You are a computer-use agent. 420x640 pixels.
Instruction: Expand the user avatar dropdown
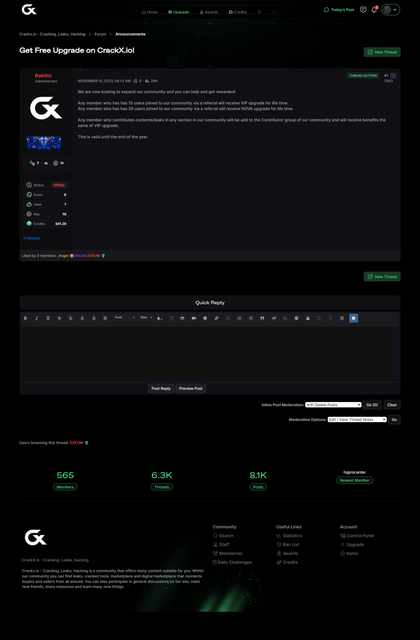coord(391,9)
